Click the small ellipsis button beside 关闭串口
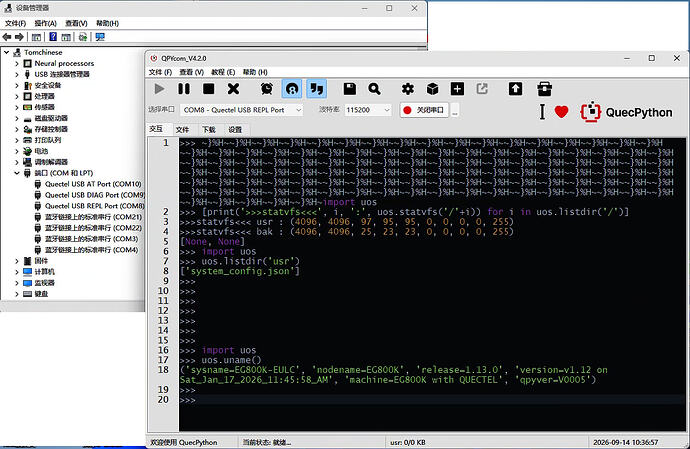This screenshot has height=449, width=690. (x=455, y=110)
